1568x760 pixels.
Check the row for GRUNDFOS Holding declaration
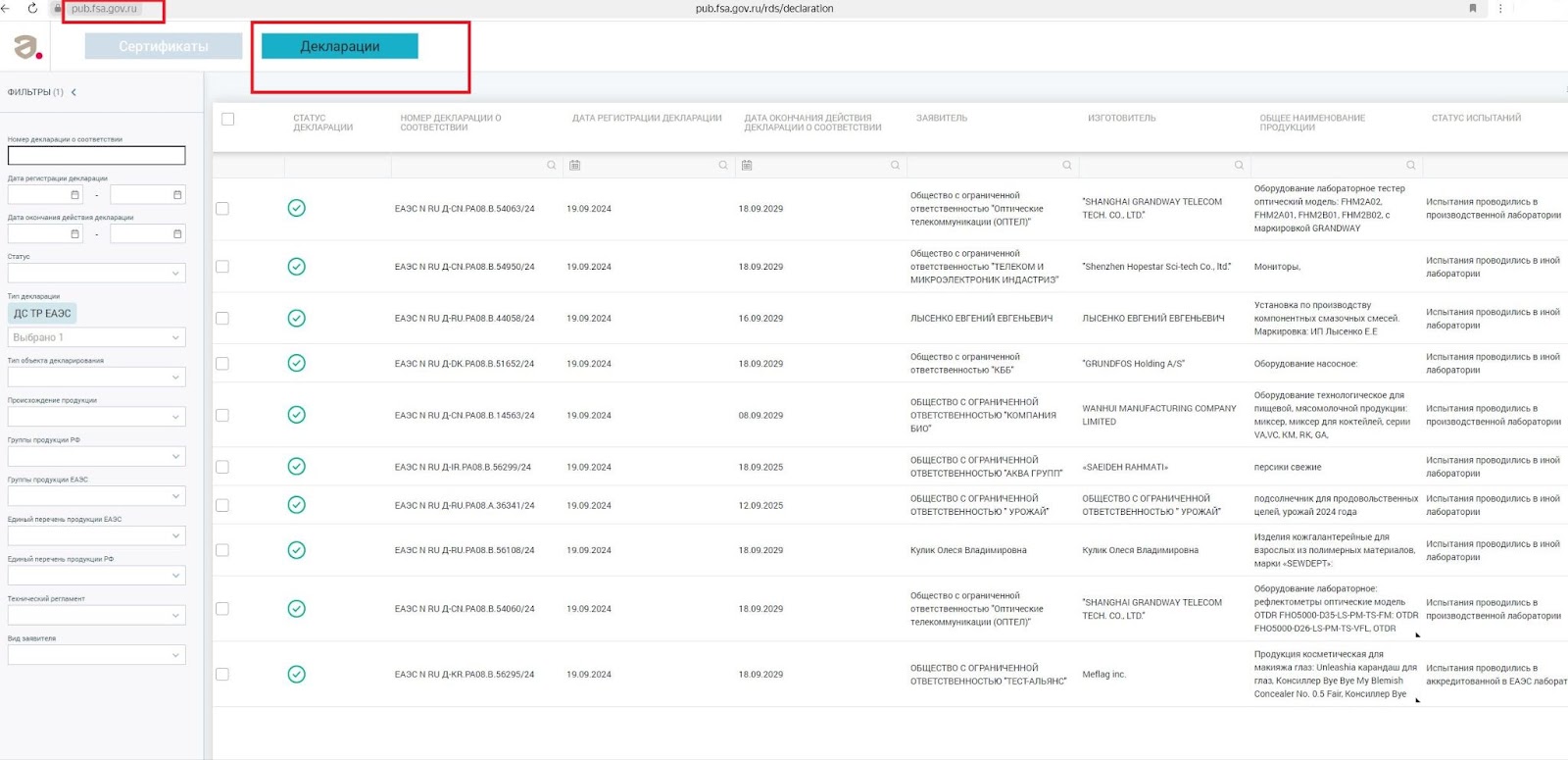(x=222, y=364)
